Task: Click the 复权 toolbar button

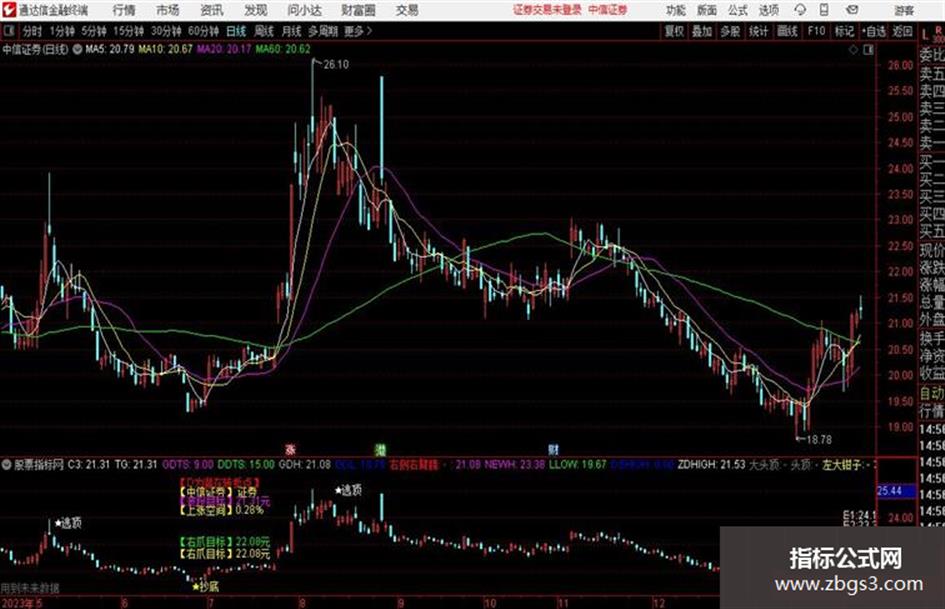Action: coord(674,31)
